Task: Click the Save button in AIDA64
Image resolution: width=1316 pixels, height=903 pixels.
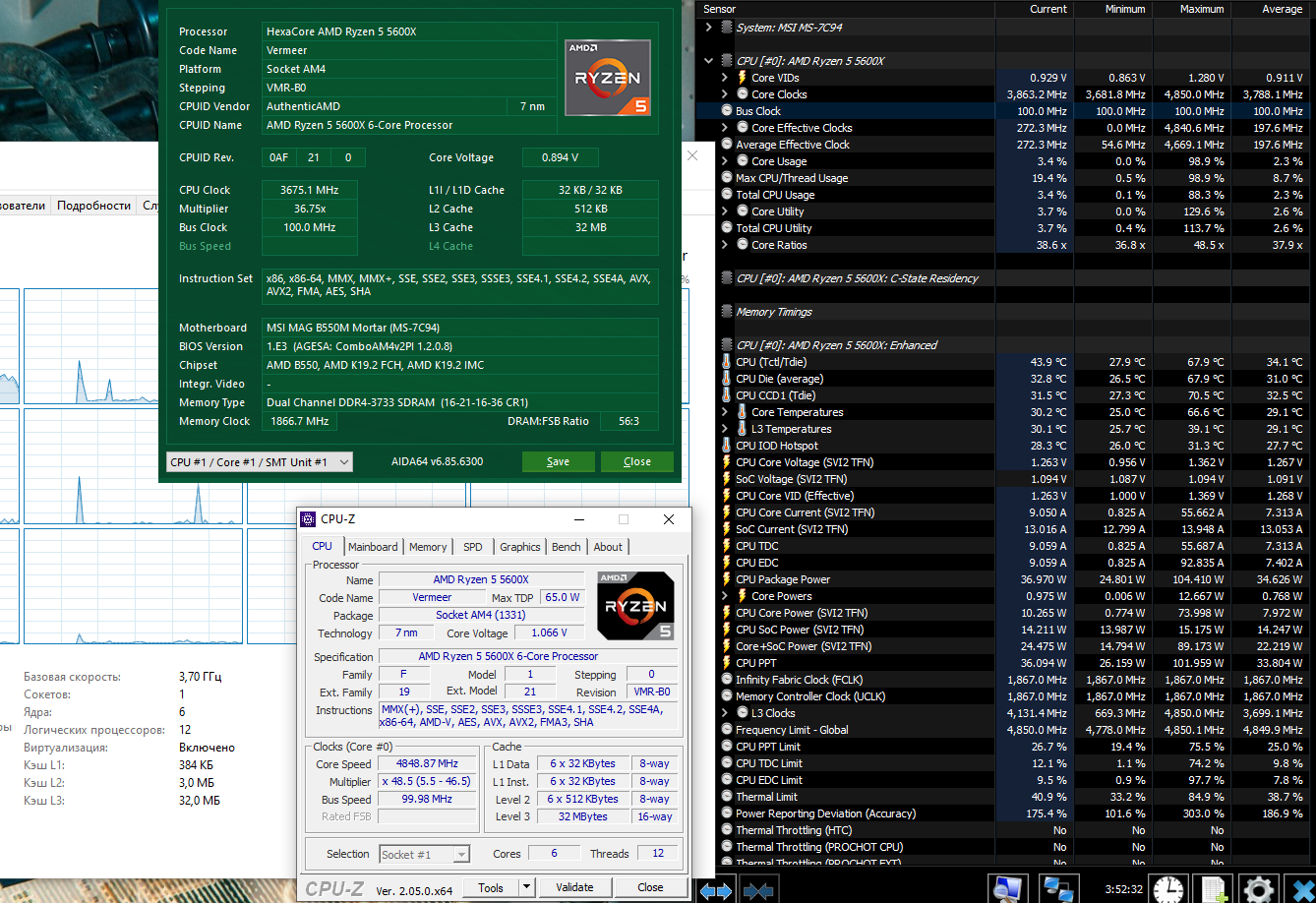Action: (x=558, y=462)
